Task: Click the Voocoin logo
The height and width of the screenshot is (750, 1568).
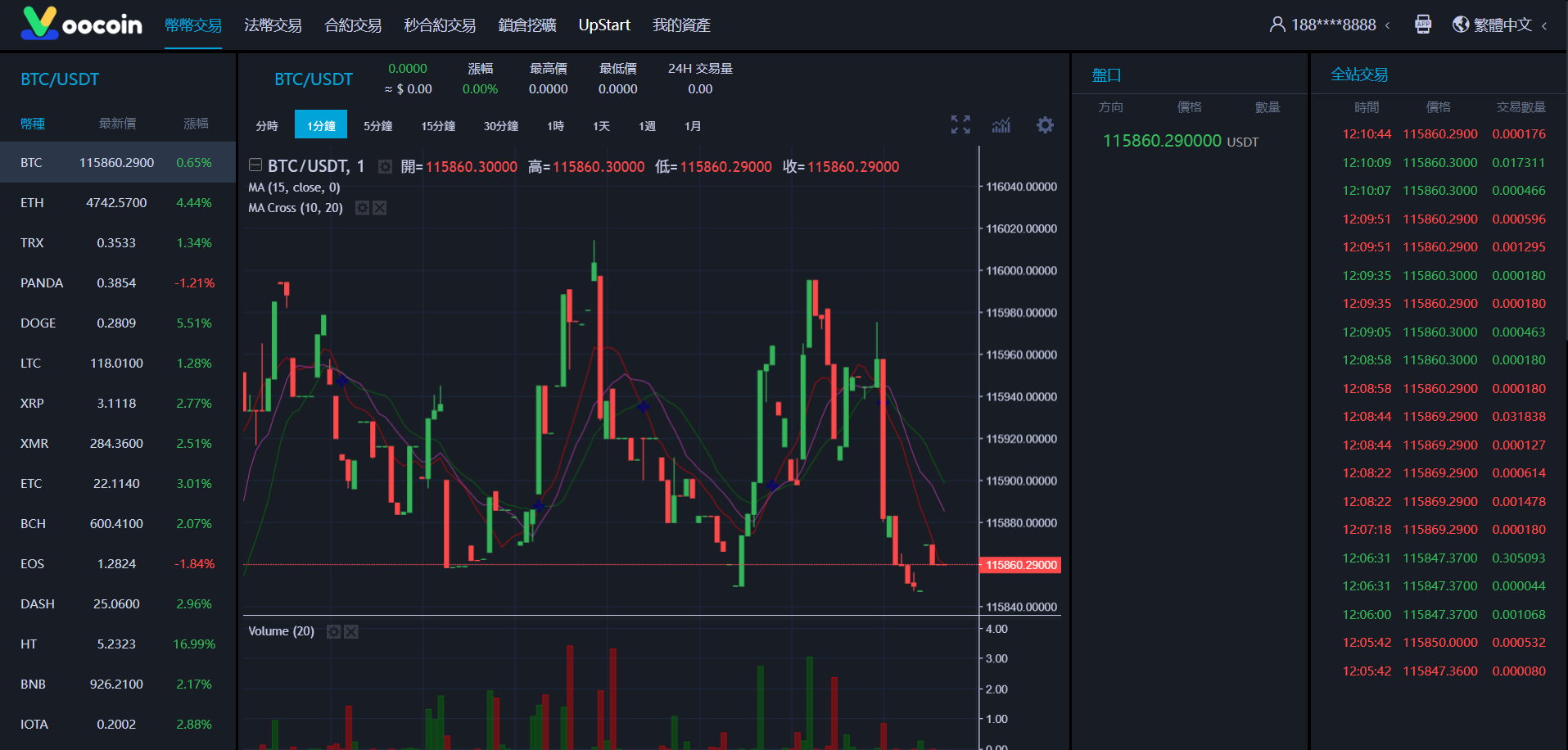Action: point(82,24)
